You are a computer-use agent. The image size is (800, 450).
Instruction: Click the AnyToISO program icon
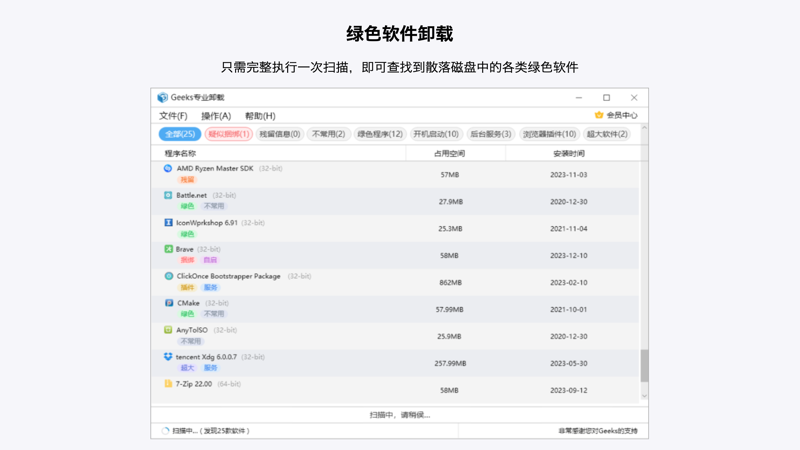(168, 330)
